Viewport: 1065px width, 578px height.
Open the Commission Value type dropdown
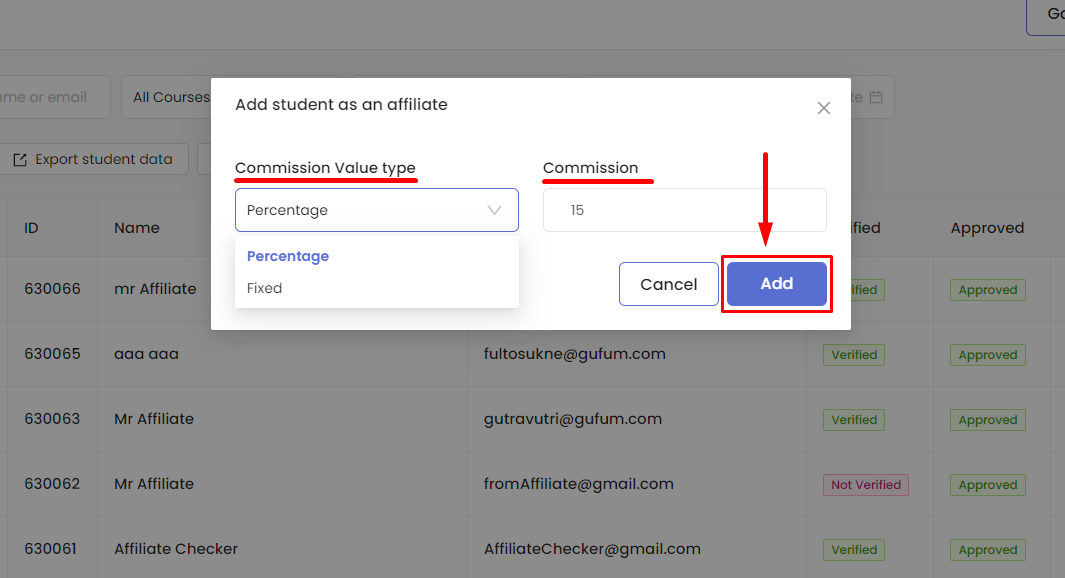tap(376, 210)
